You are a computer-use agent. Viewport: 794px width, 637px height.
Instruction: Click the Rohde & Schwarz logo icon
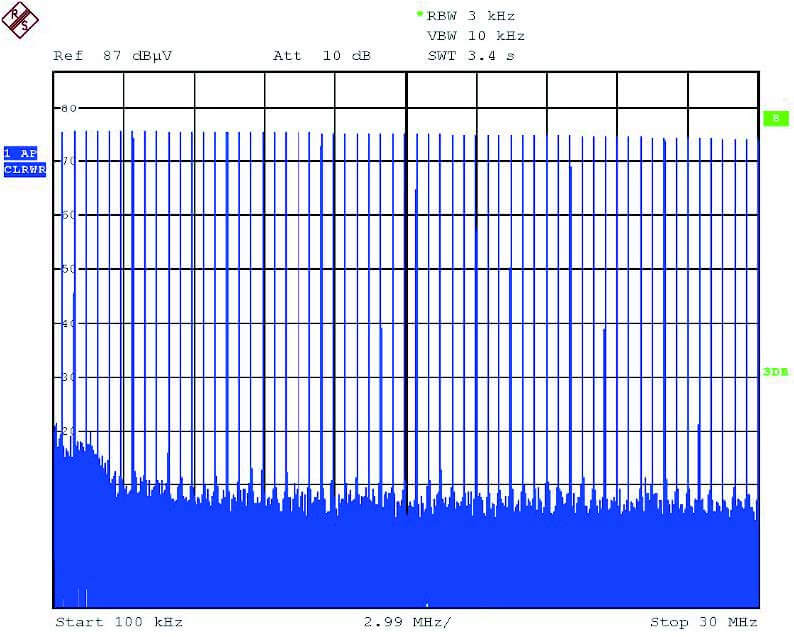(x=20, y=20)
